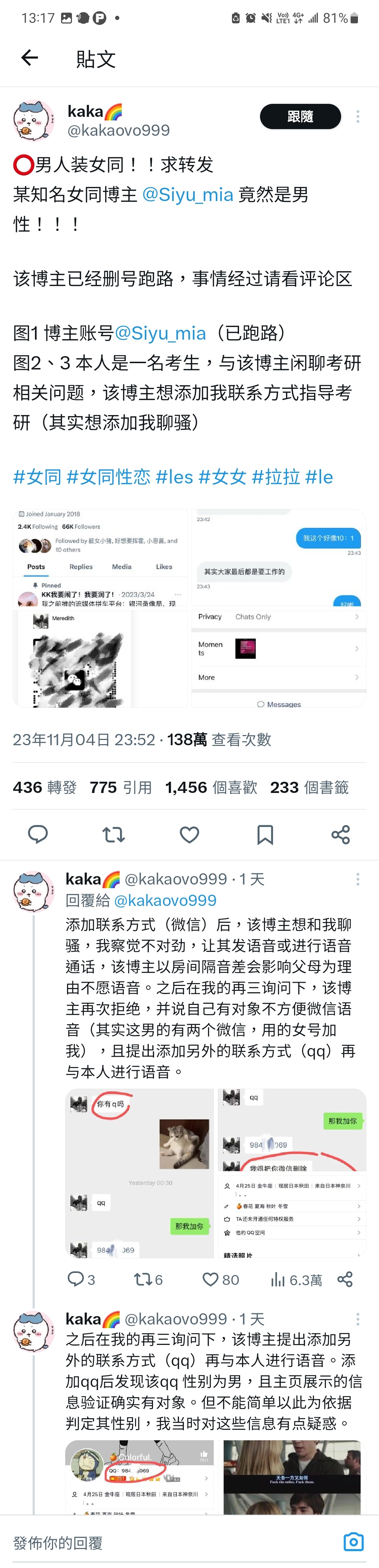The width and height of the screenshot is (379, 1568).
Task: Open the first attached image showing the profile
Action: coord(100,558)
